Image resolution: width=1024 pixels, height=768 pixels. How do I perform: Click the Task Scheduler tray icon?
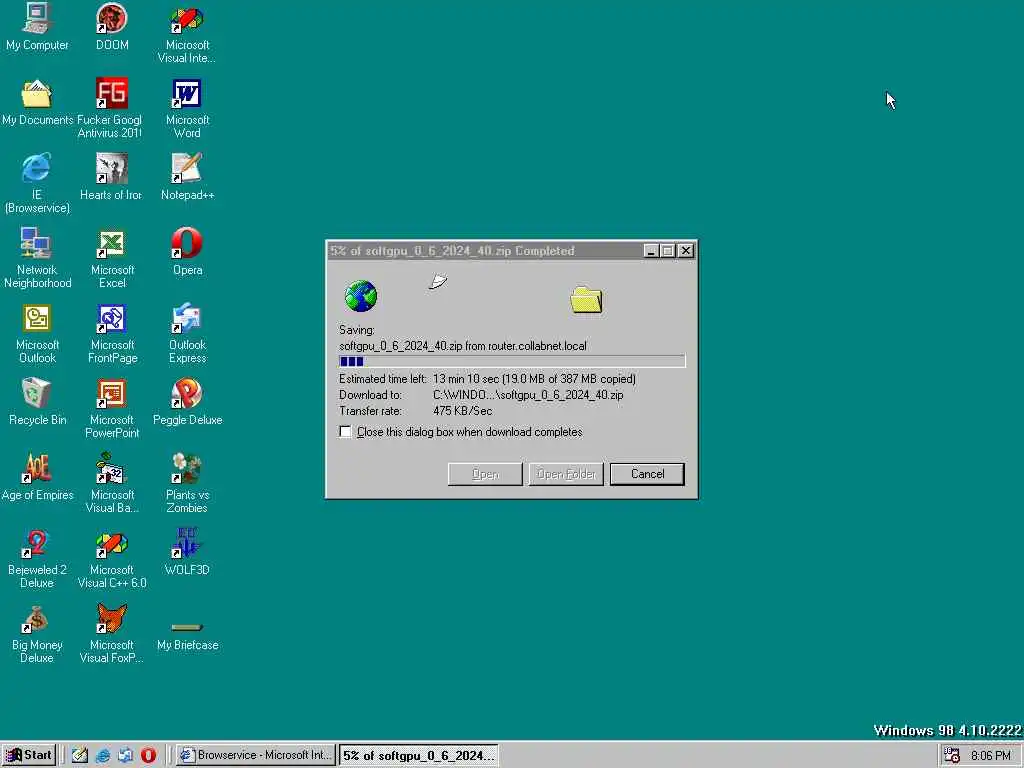[x=952, y=756]
